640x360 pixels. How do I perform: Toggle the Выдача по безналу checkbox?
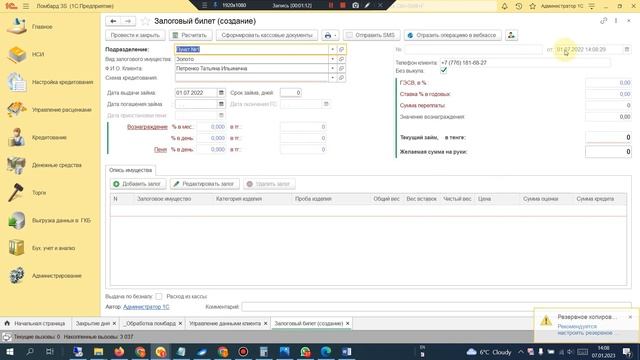tap(159, 296)
